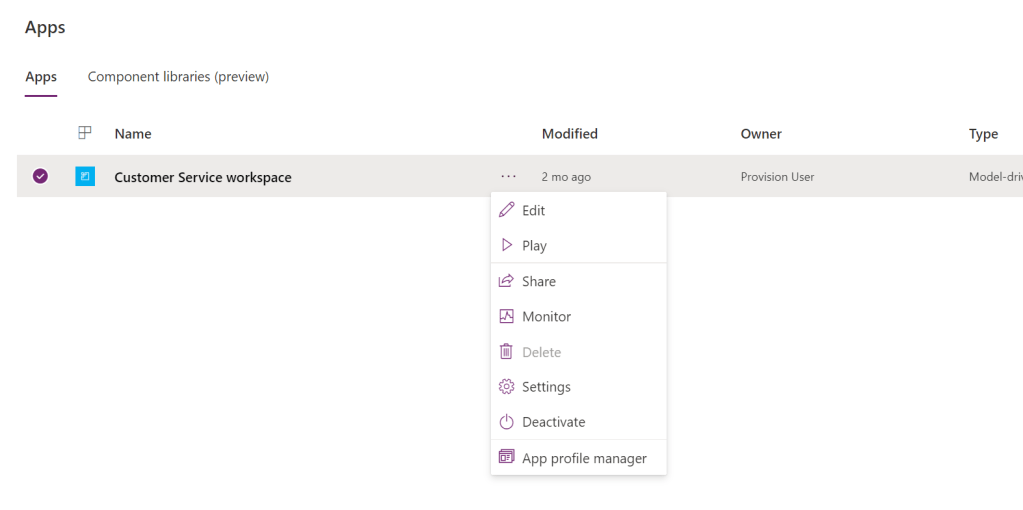Deselect the Customer Service workspace row checkmark
The height and width of the screenshot is (510, 1023).
coord(40,177)
